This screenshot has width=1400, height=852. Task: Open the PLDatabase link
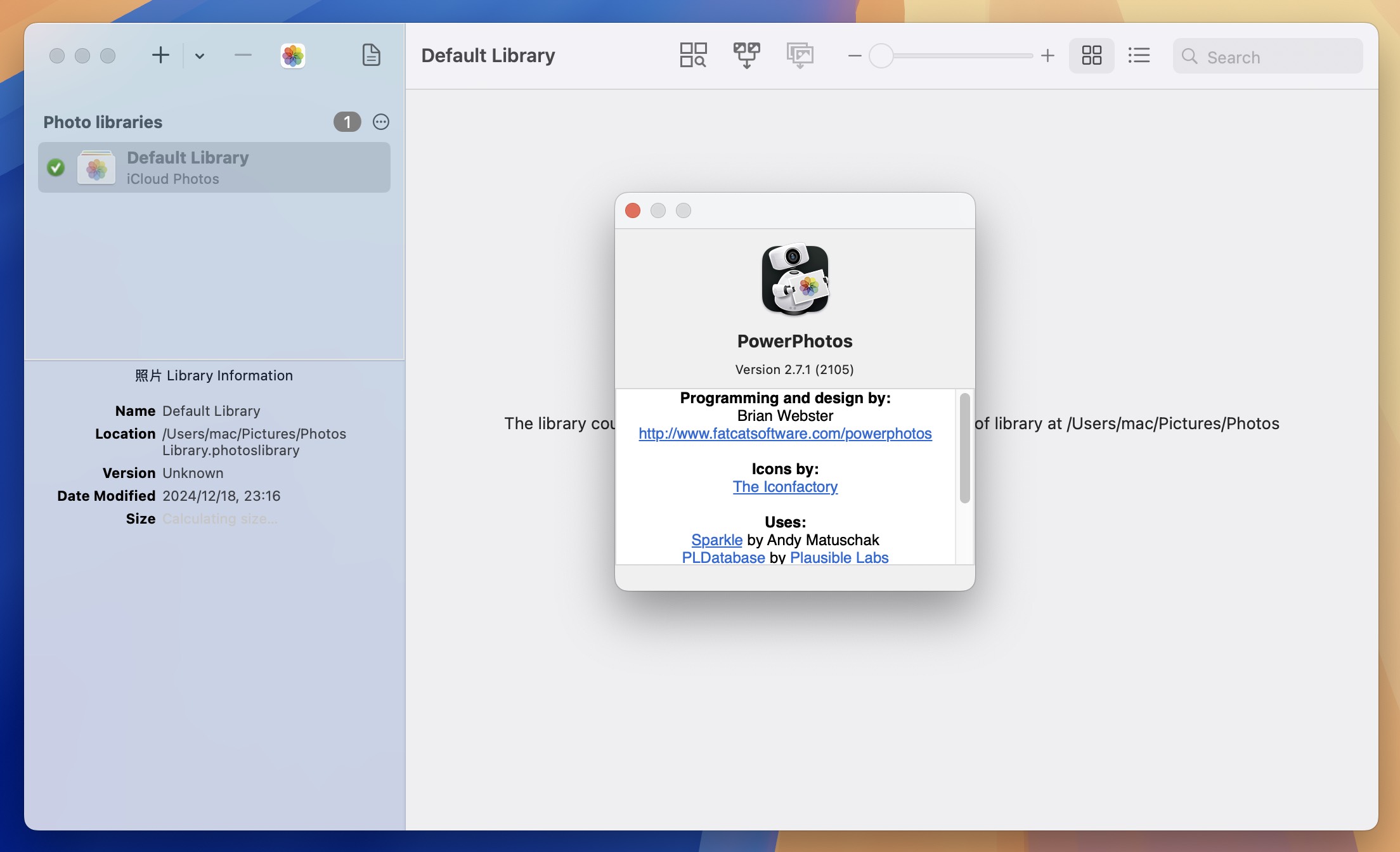point(723,557)
